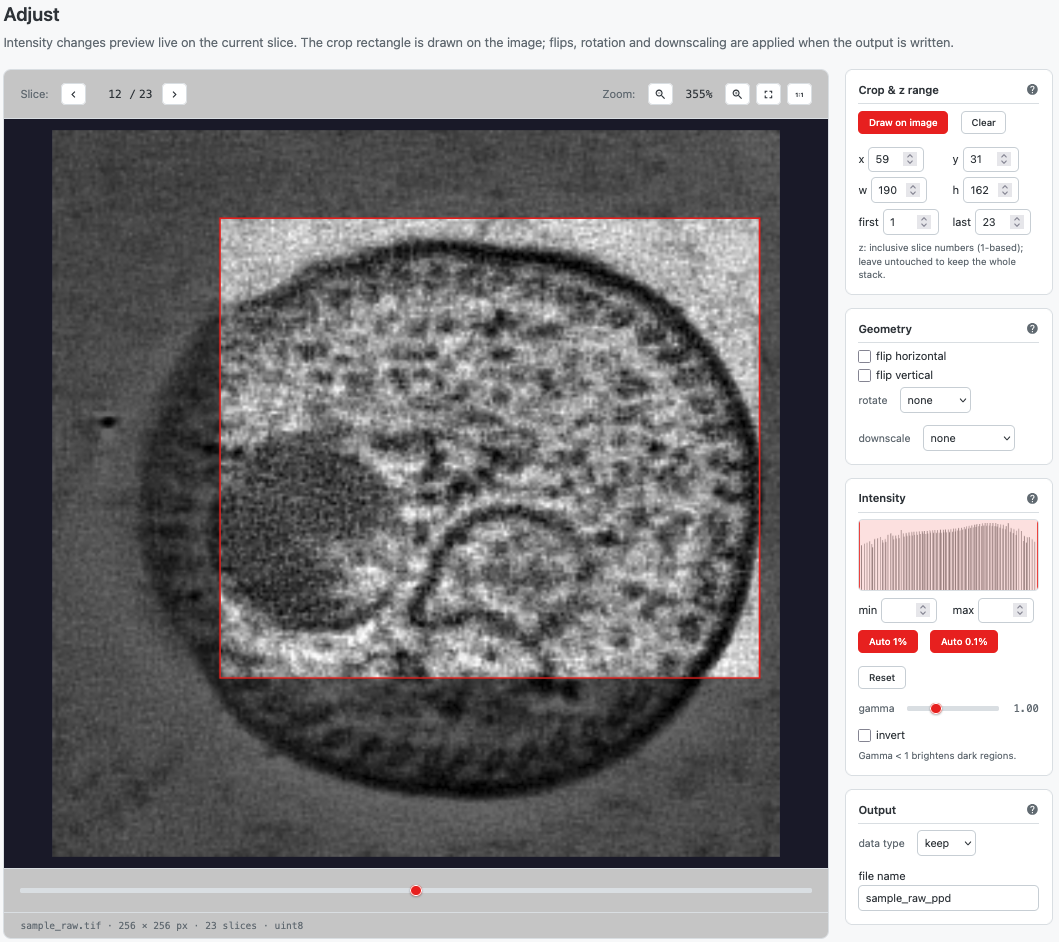
Task: Click the intensity histogram
Action: tap(948, 555)
